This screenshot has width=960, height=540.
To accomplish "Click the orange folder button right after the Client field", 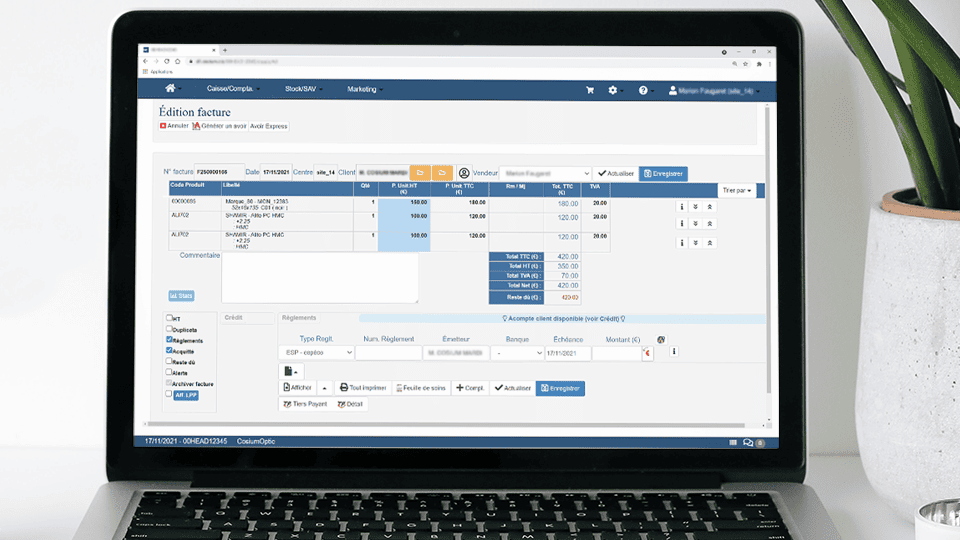I will pos(420,173).
